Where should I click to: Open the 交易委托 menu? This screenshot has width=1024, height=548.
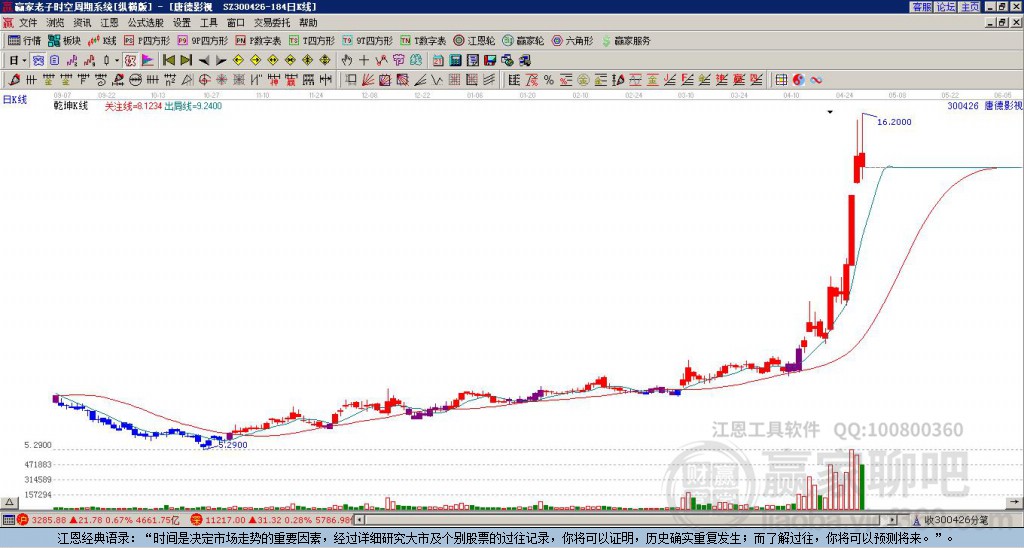tap(272, 23)
